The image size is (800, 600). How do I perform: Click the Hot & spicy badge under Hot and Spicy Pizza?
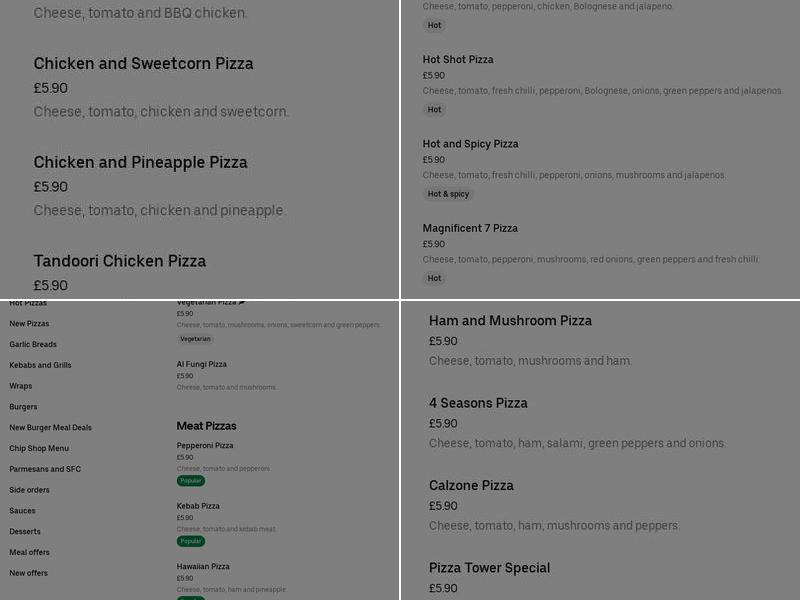[x=447, y=194]
